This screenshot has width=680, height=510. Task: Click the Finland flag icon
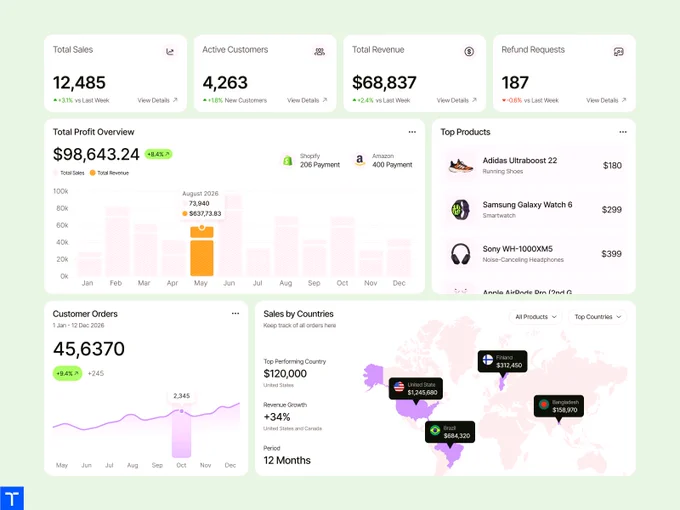[x=488, y=360]
